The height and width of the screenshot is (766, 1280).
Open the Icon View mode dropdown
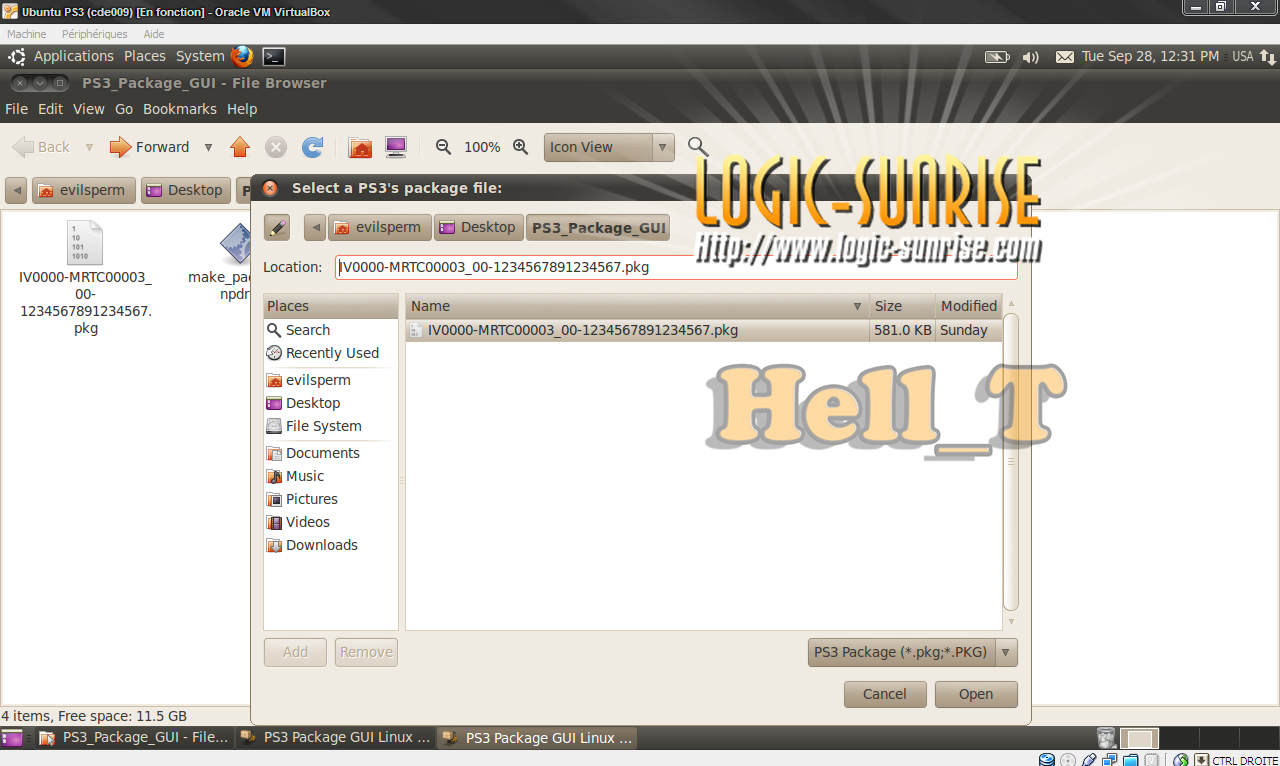pos(609,147)
